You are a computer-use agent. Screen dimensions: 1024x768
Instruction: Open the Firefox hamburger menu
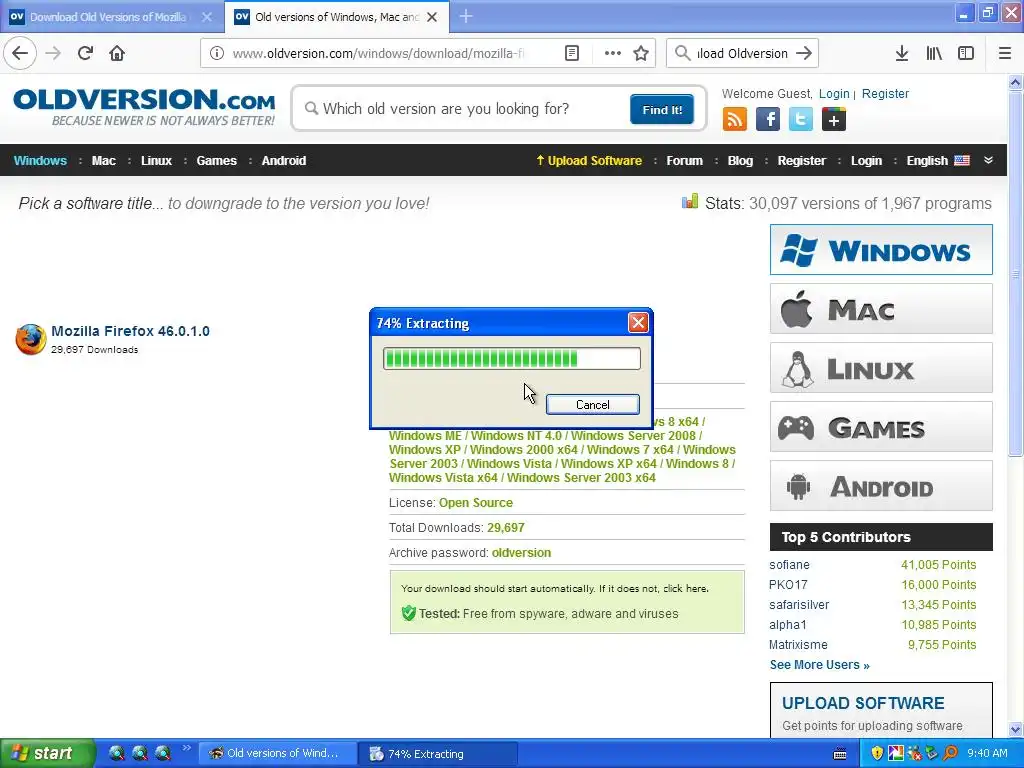pos(1005,53)
